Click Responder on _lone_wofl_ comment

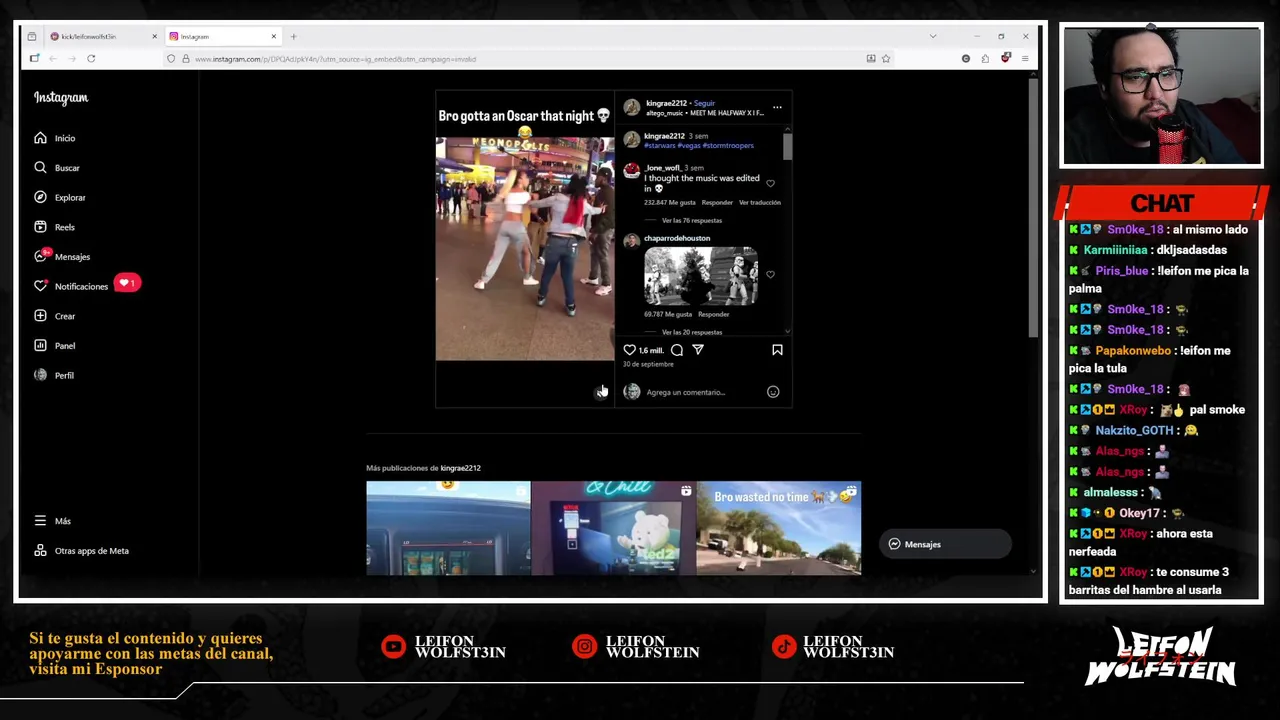point(717,202)
